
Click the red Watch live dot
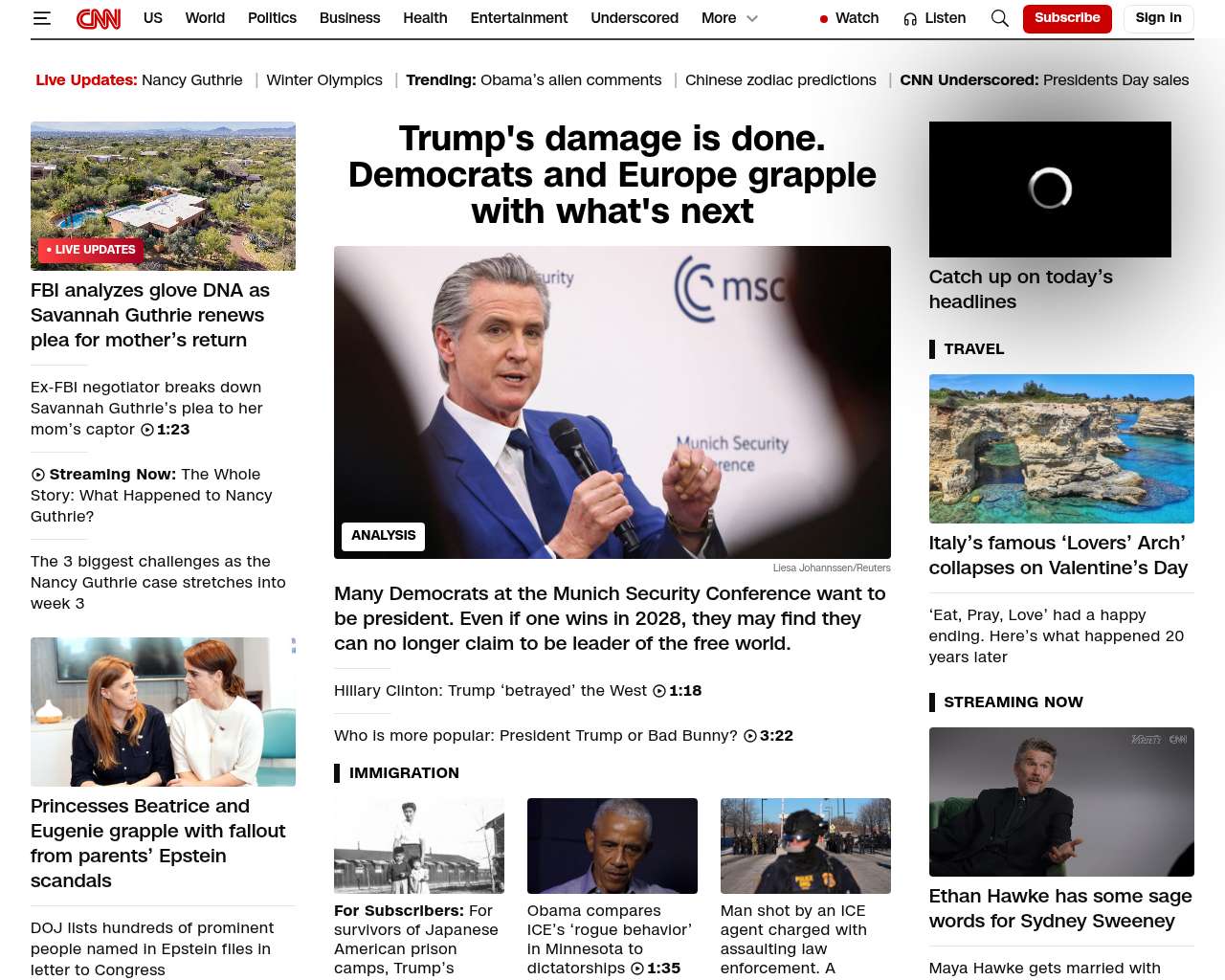click(823, 19)
